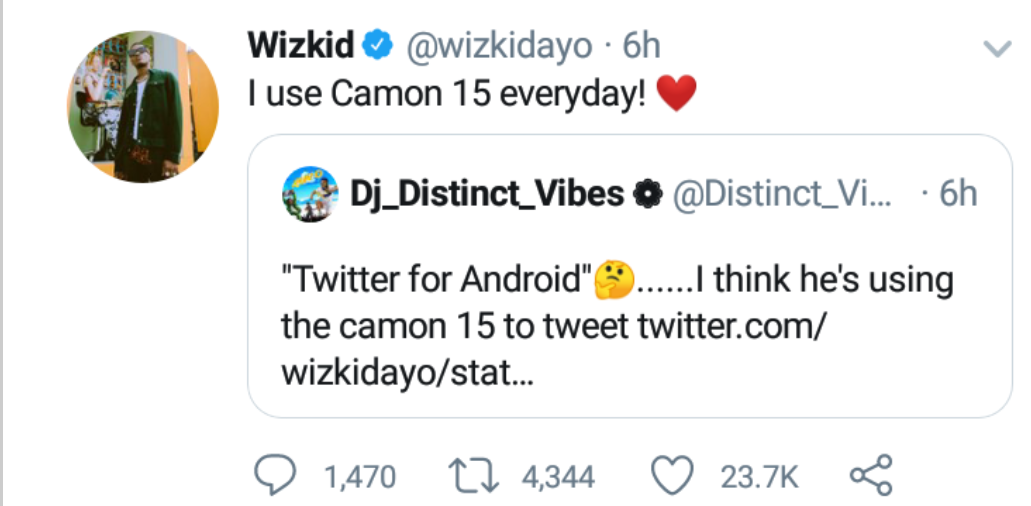Click the 4,344 retweets count
The width and height of the screenshot is (1031, 506).
(x=559, y=477)
